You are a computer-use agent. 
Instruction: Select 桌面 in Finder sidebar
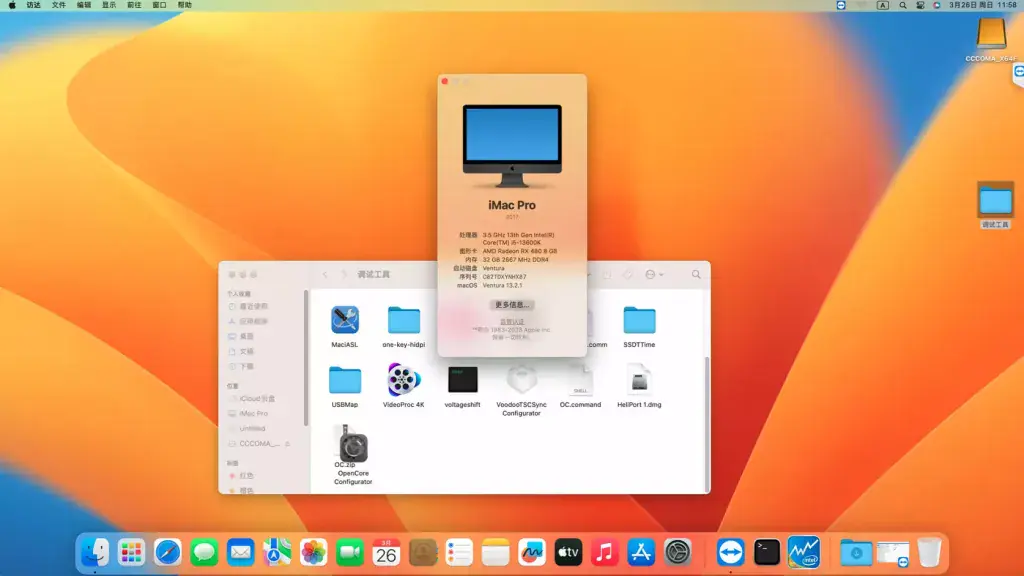click(x=240, y=336)
